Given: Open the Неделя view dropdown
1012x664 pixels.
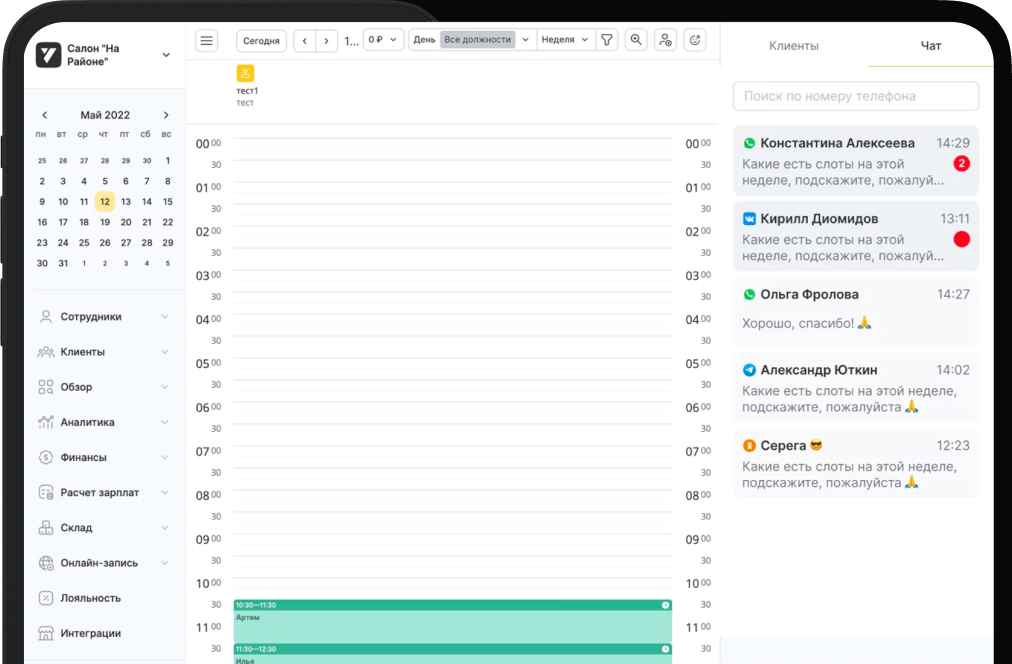Looking at the screenshot, I should (564, 39).
